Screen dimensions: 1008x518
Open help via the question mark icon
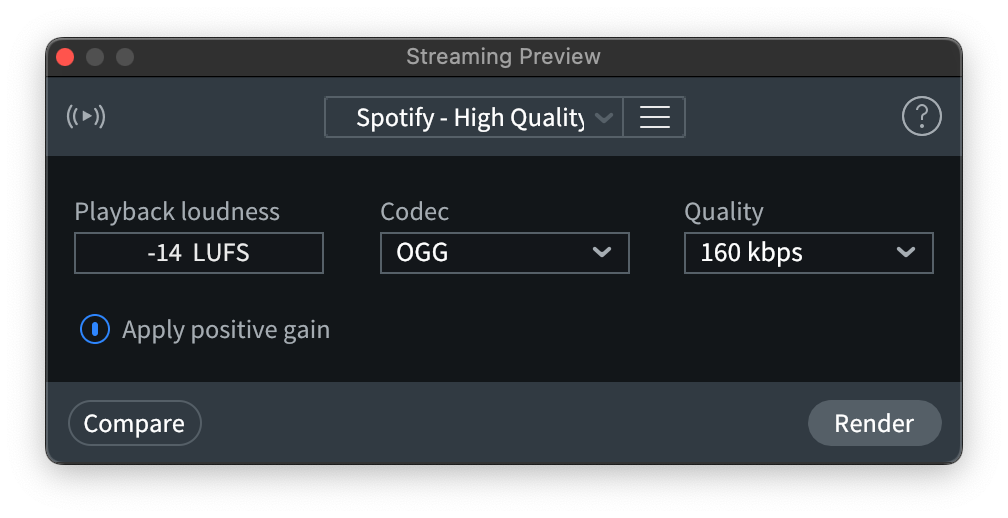tap(921, 117)
